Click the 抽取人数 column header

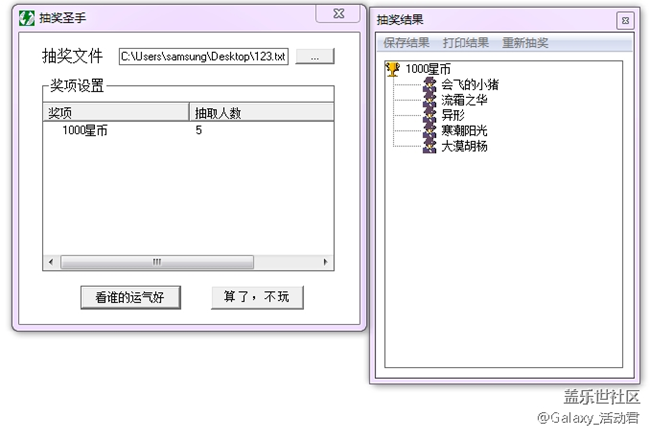click(x=261, y=114)
